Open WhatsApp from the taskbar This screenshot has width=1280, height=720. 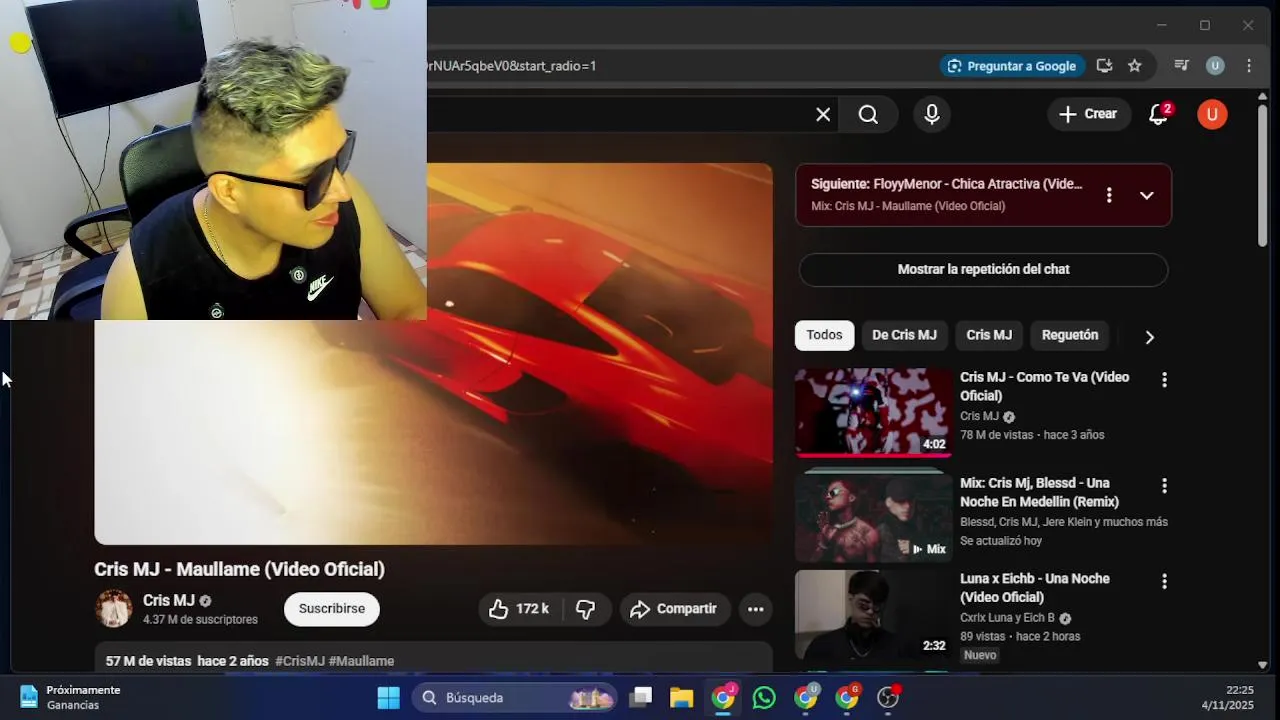tap(764, 697)
